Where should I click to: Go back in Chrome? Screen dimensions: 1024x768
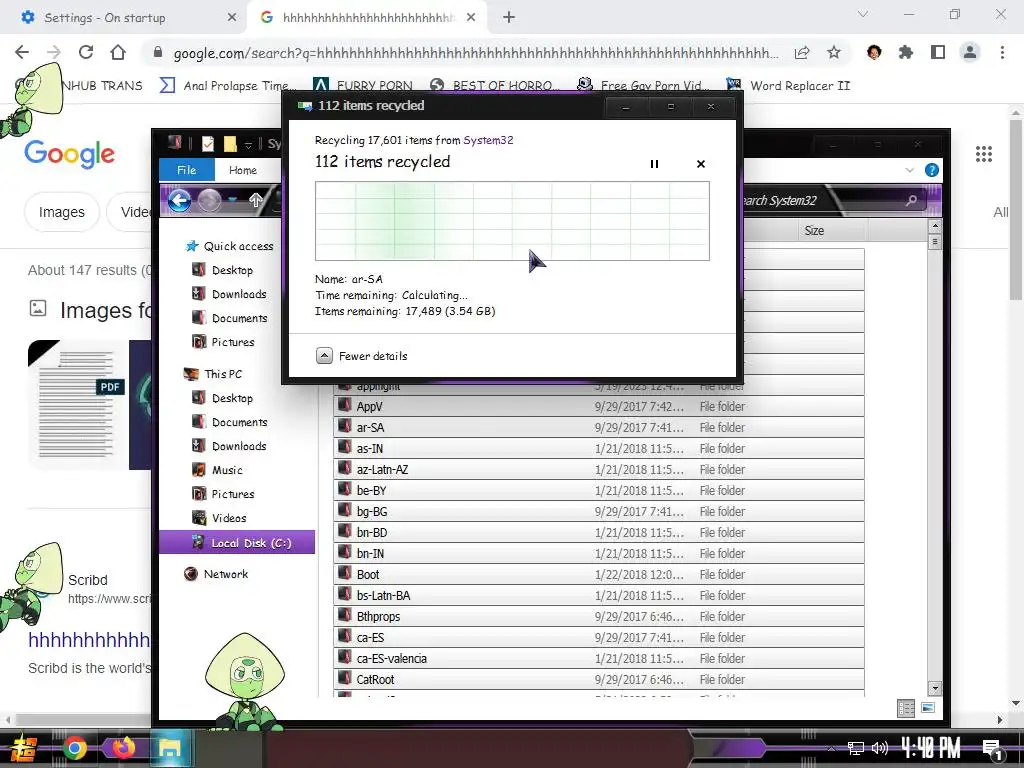pos(22,52)
